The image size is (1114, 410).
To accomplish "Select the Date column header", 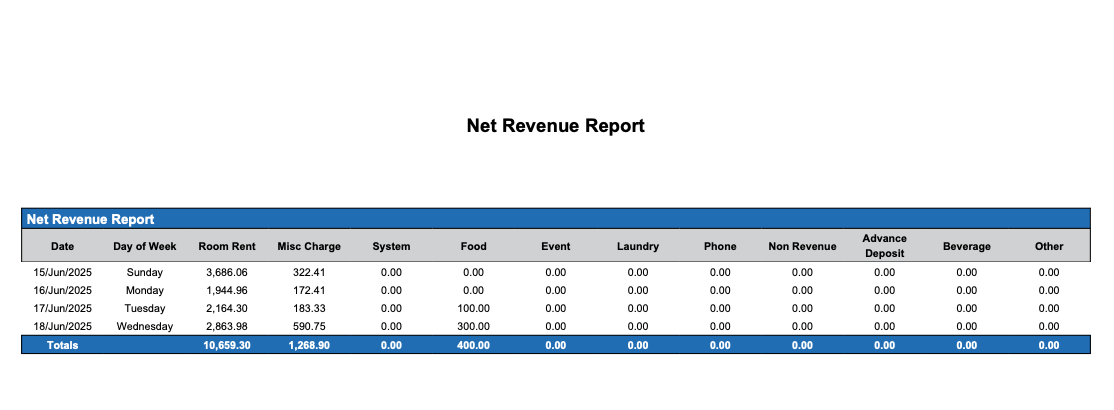I will pyautogui.click(x=62, y=246).
